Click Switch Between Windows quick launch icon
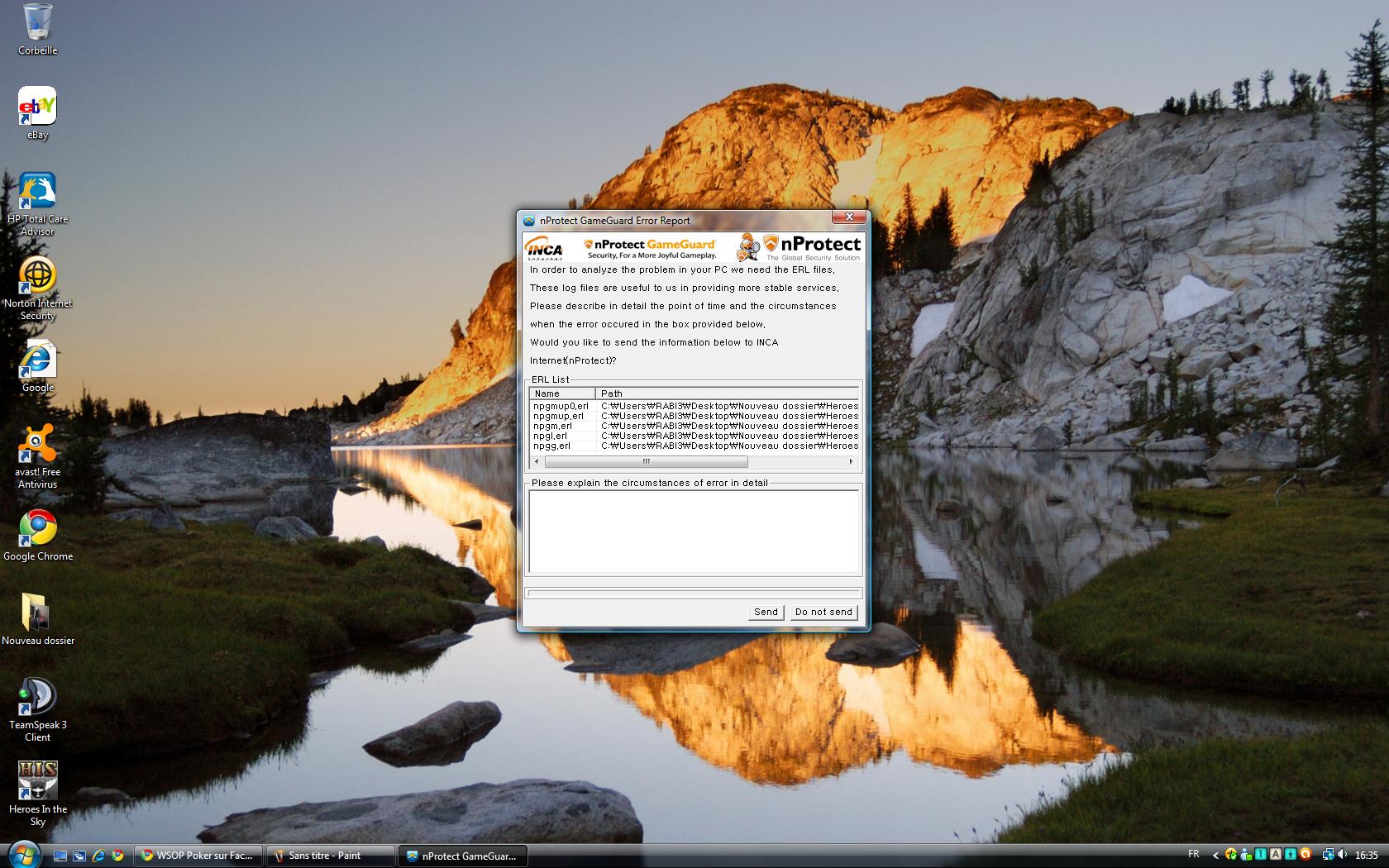Viewport: 1389px width, 868px height. [x=79, y=856]
